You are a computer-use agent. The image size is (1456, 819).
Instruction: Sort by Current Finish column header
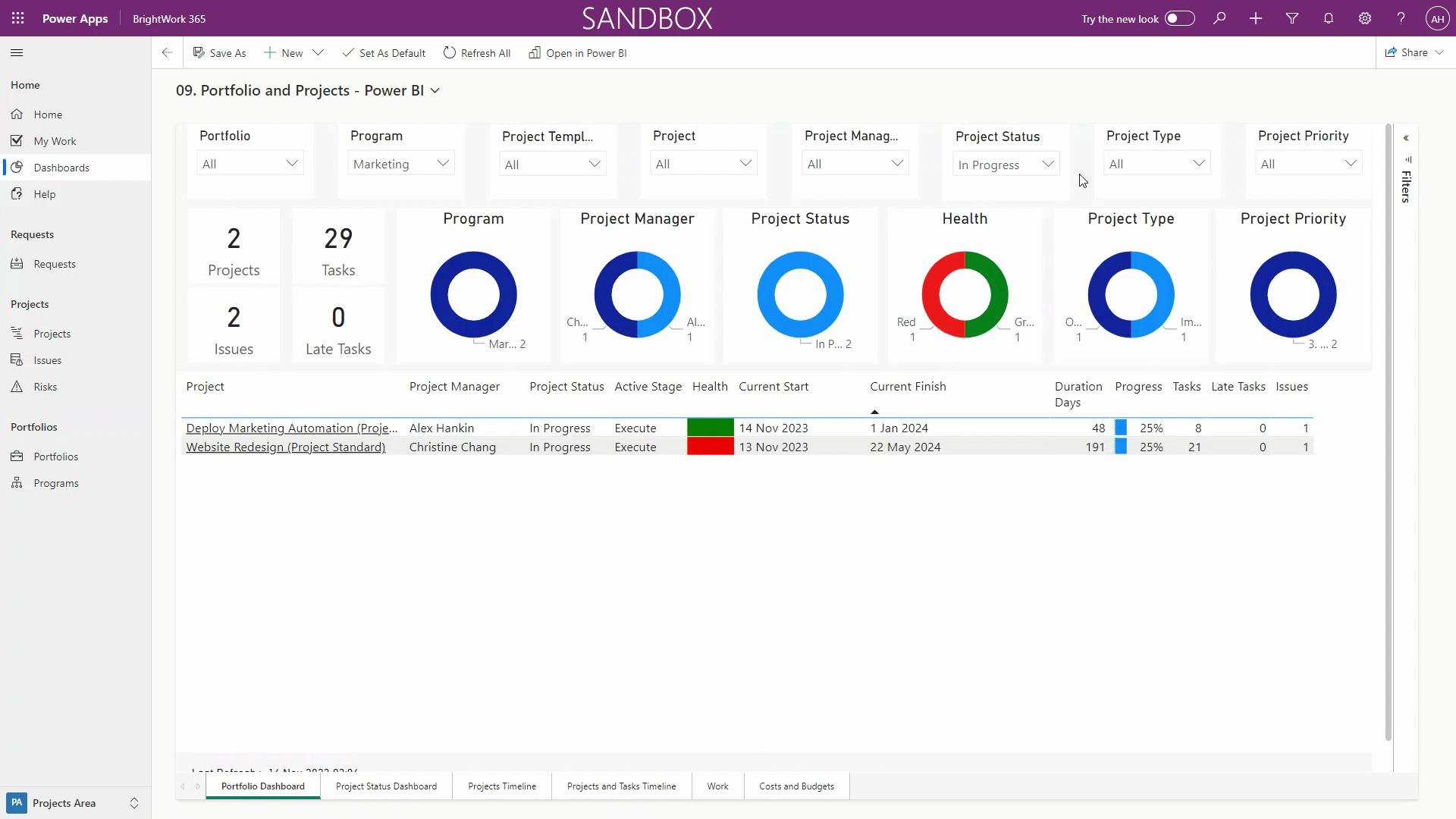(908, 387)
